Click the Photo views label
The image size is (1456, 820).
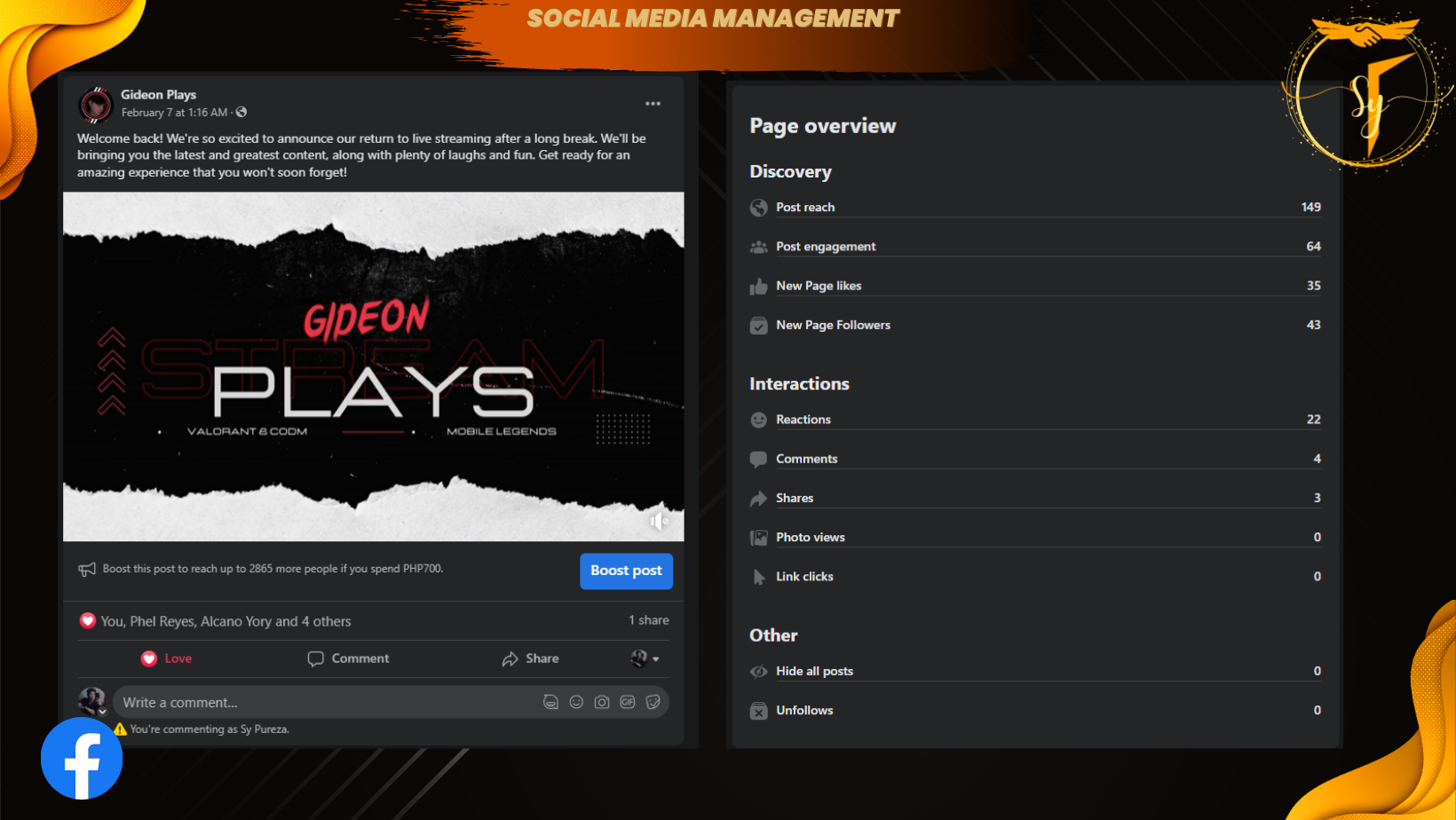coord(811,537)
